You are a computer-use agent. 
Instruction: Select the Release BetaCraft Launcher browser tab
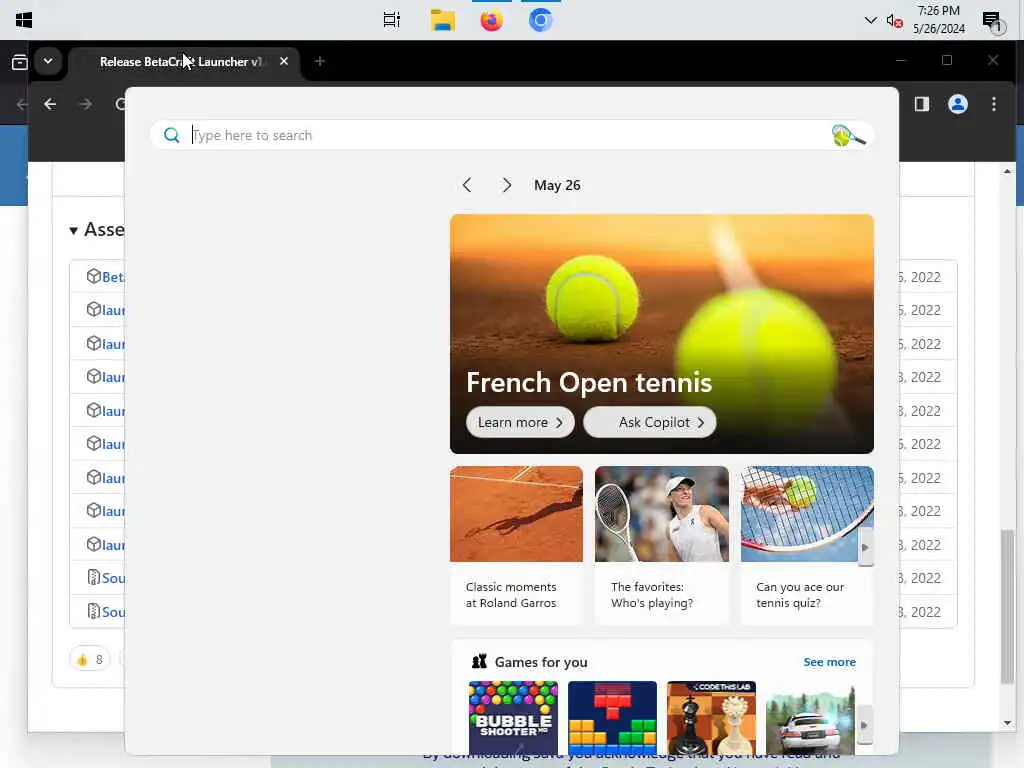tap(182, 61)
